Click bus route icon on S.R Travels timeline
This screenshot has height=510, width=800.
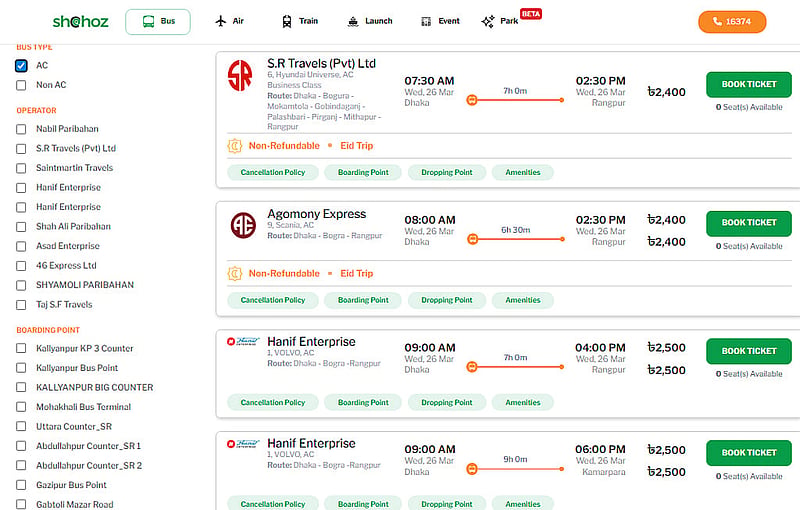[x=472, y=100]
